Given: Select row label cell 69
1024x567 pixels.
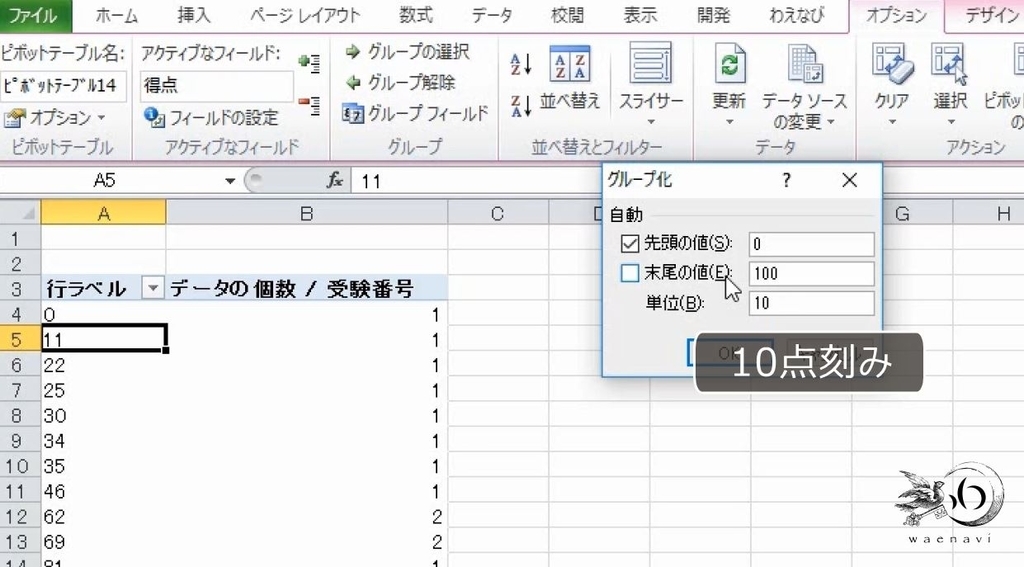Looking at the screenshot, I should point(103,542).
